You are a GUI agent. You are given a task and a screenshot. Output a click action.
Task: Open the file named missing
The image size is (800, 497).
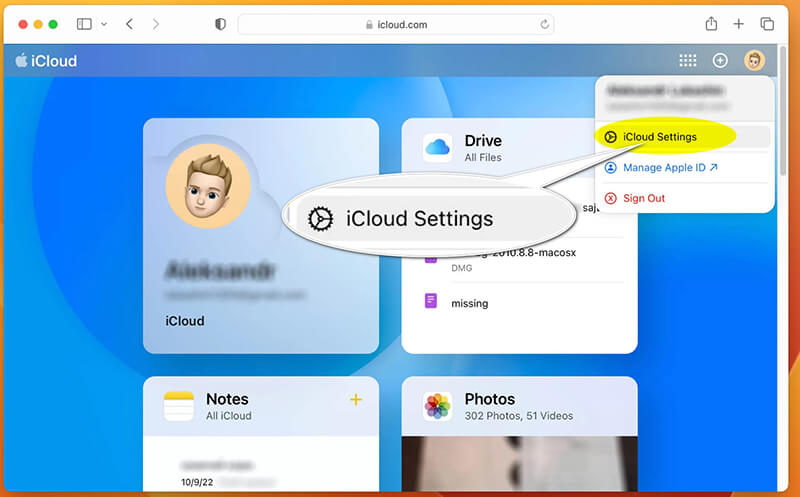pos(469,303)
